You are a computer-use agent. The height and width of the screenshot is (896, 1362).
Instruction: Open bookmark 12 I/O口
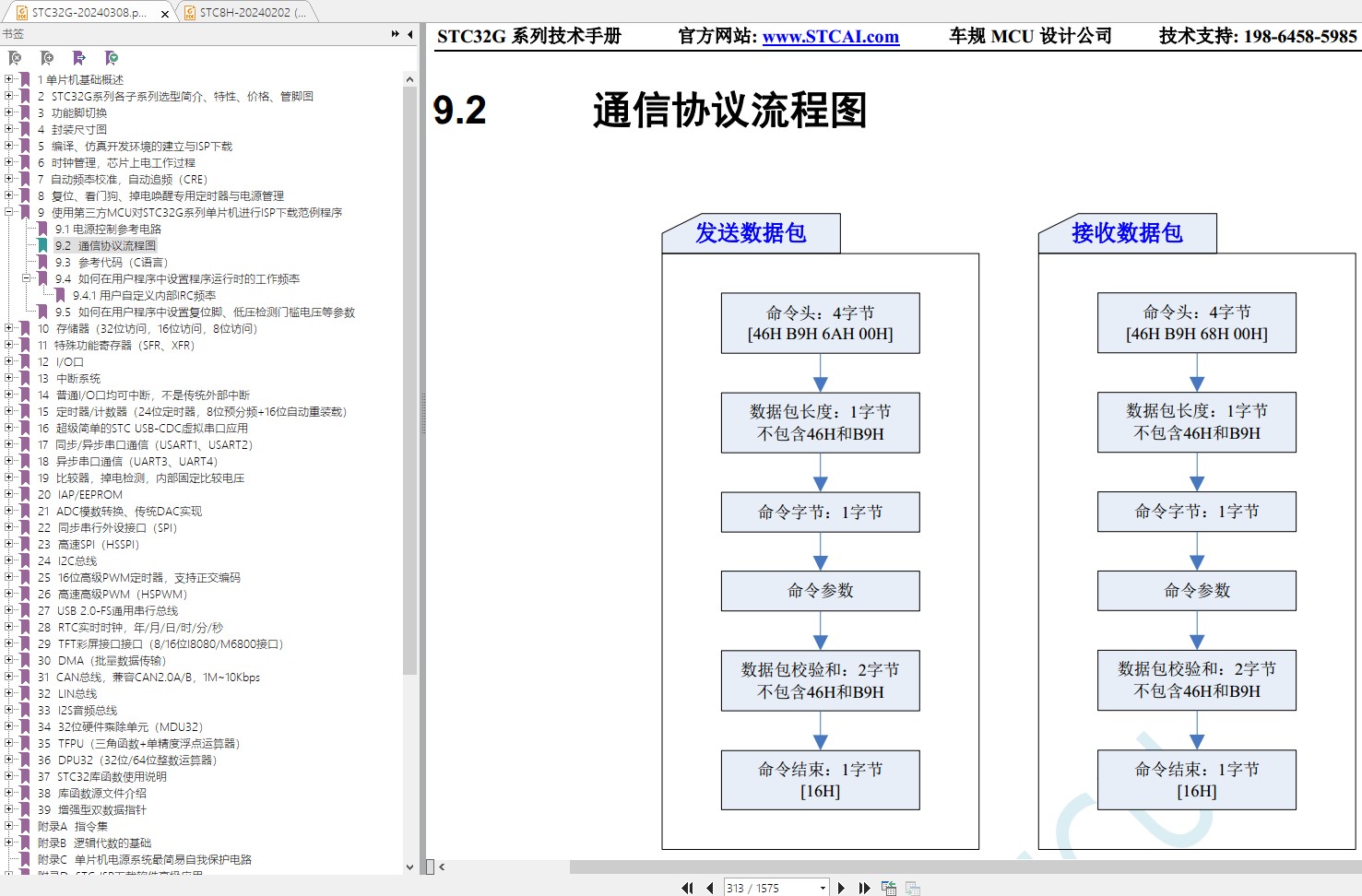tap(61, 361)
